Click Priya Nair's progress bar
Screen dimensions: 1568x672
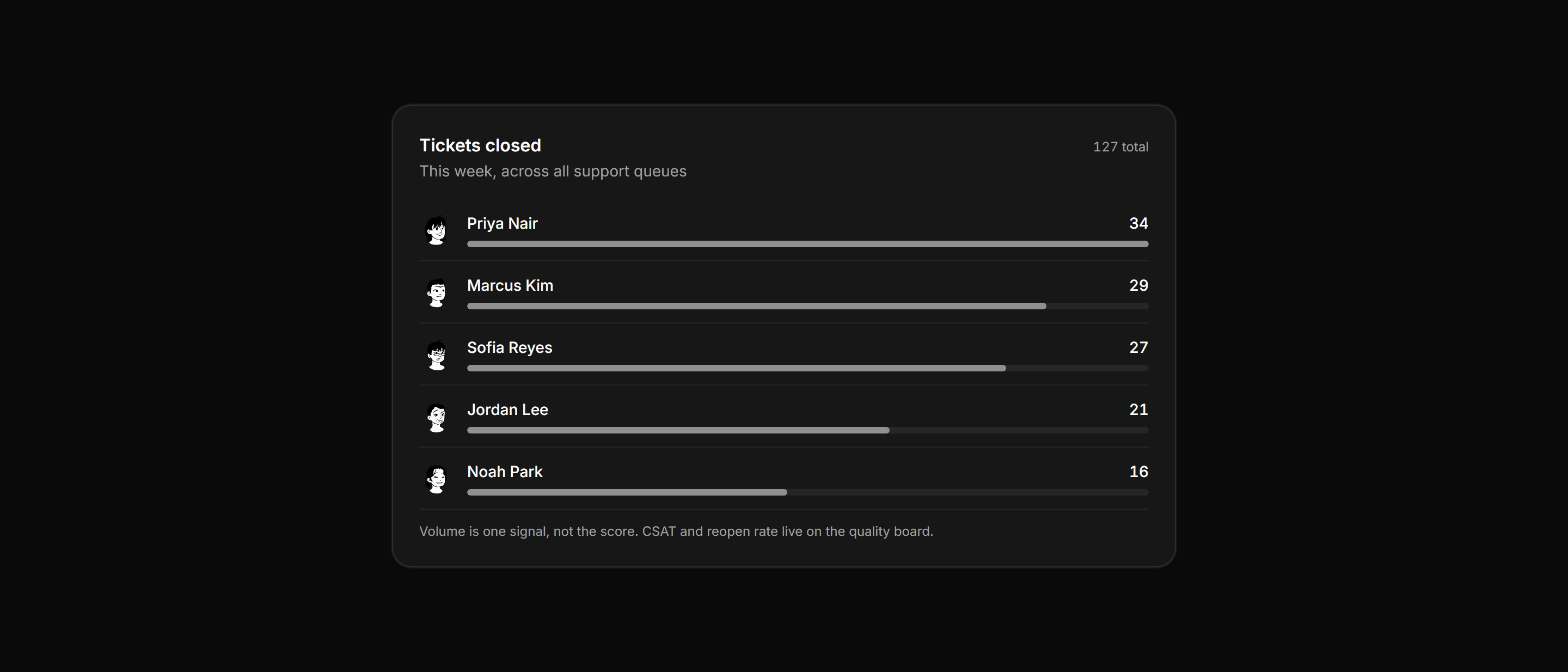click(808, 244)
